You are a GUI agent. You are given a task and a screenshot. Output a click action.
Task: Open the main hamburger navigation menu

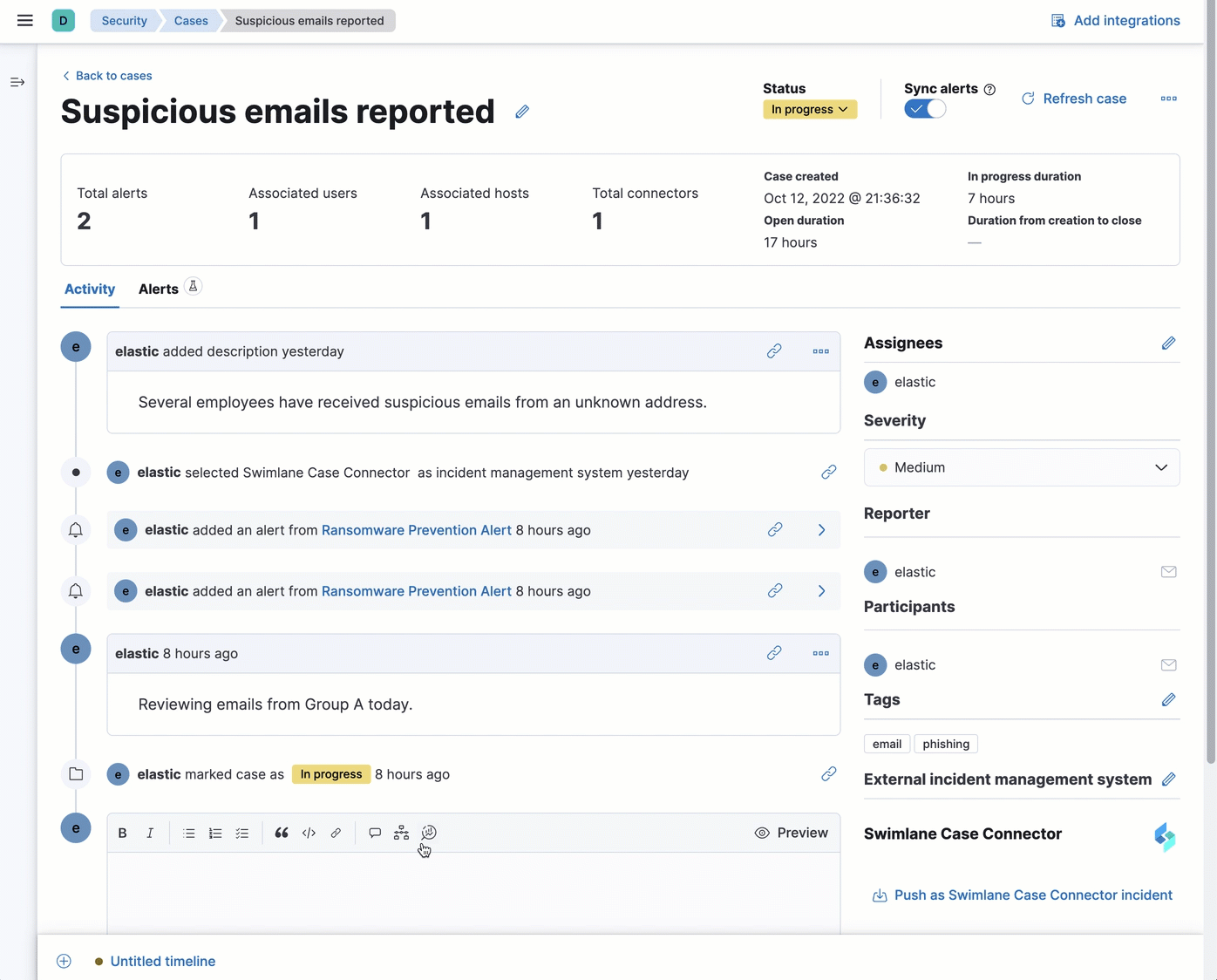point(25,21)
